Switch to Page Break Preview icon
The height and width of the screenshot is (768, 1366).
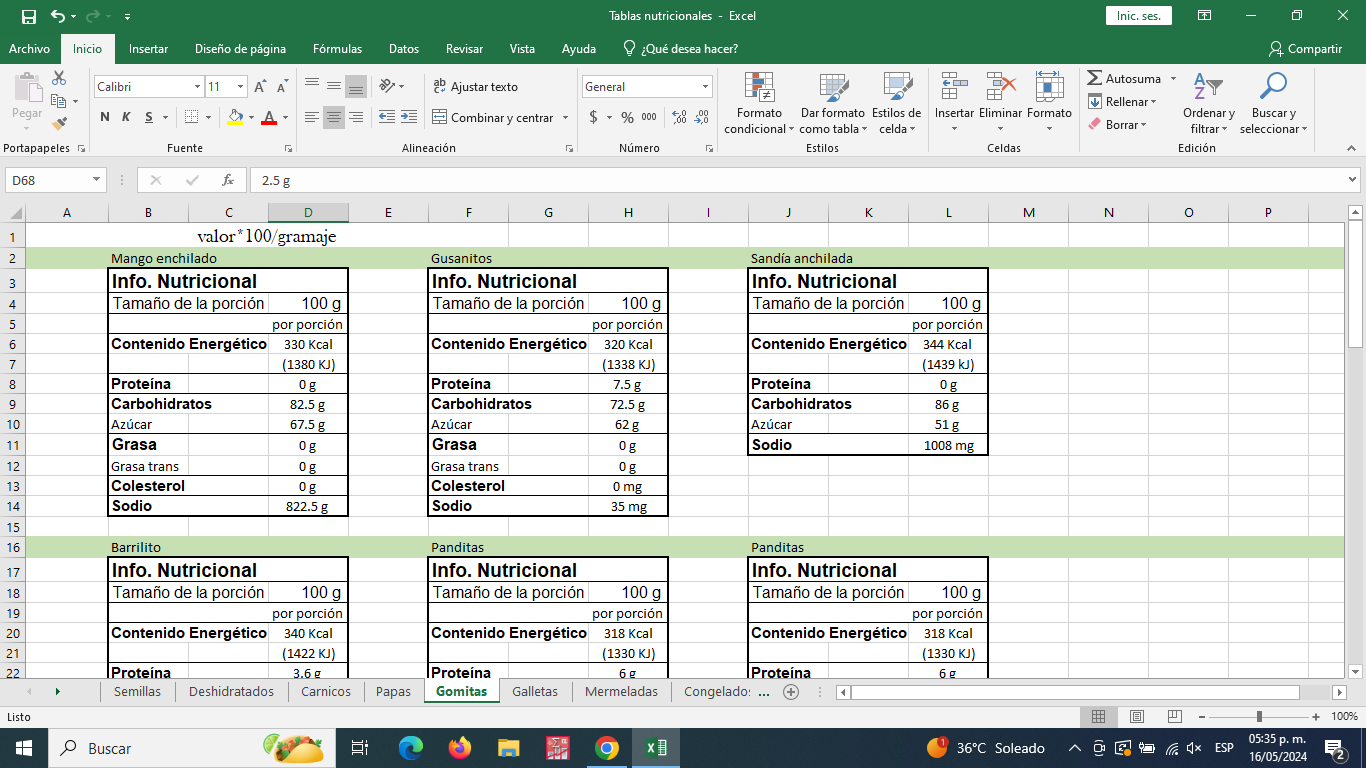coord(1174,717)
